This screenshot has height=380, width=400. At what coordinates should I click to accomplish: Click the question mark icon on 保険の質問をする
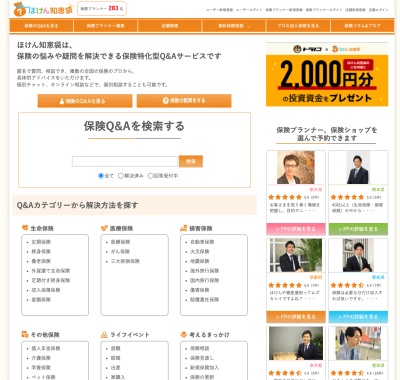tap(166, 100)
